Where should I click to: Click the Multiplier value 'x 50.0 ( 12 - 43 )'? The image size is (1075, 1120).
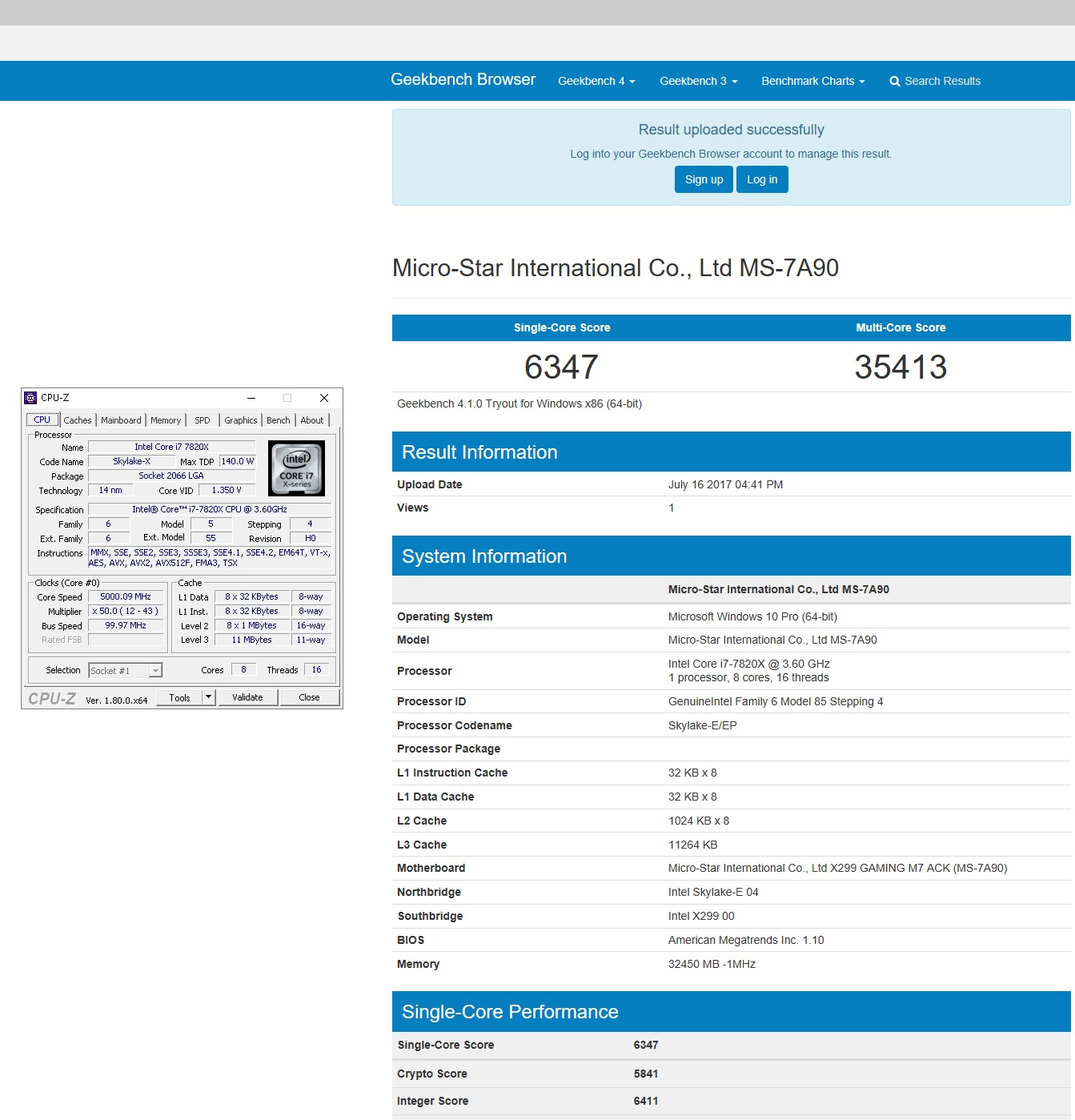(x=126, y=611)
